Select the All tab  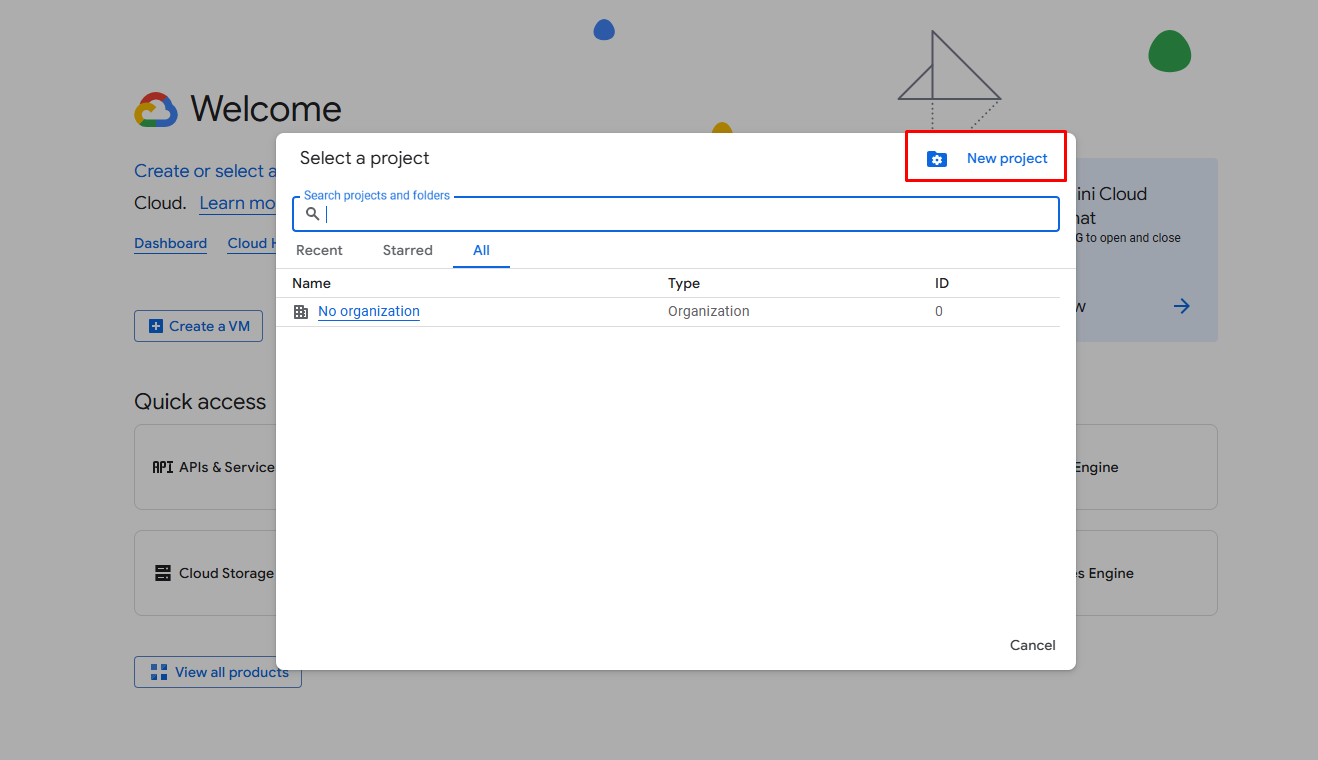click(481, 250)
